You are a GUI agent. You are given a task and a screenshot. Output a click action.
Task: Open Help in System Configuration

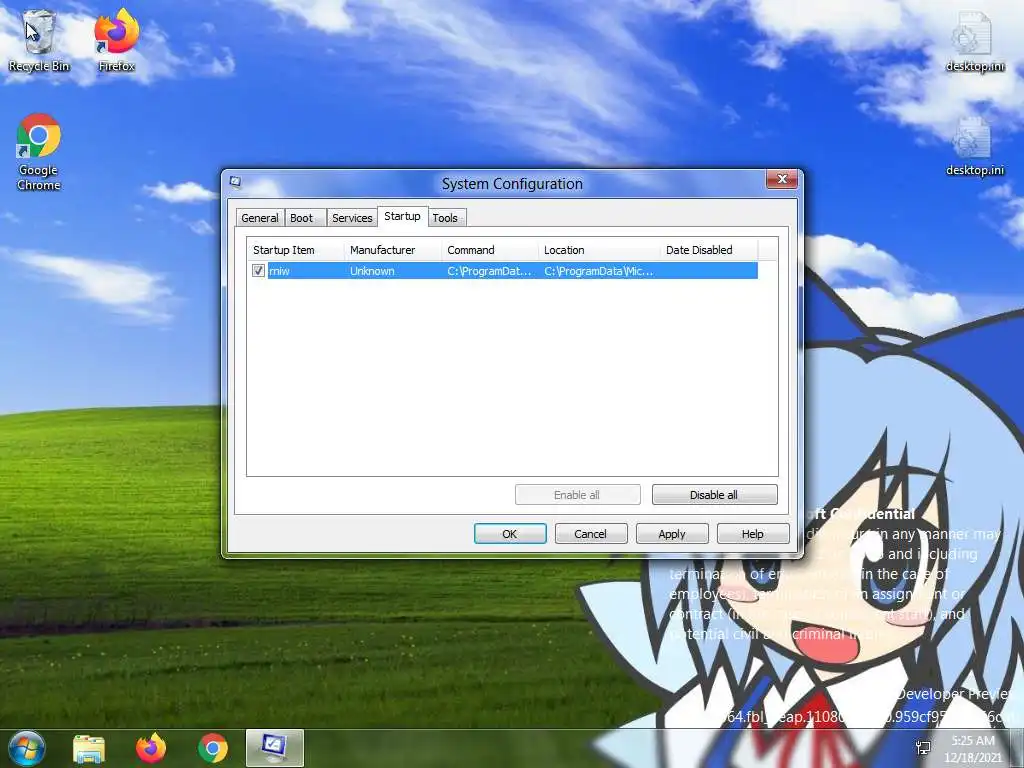click(x=753, y=534)
